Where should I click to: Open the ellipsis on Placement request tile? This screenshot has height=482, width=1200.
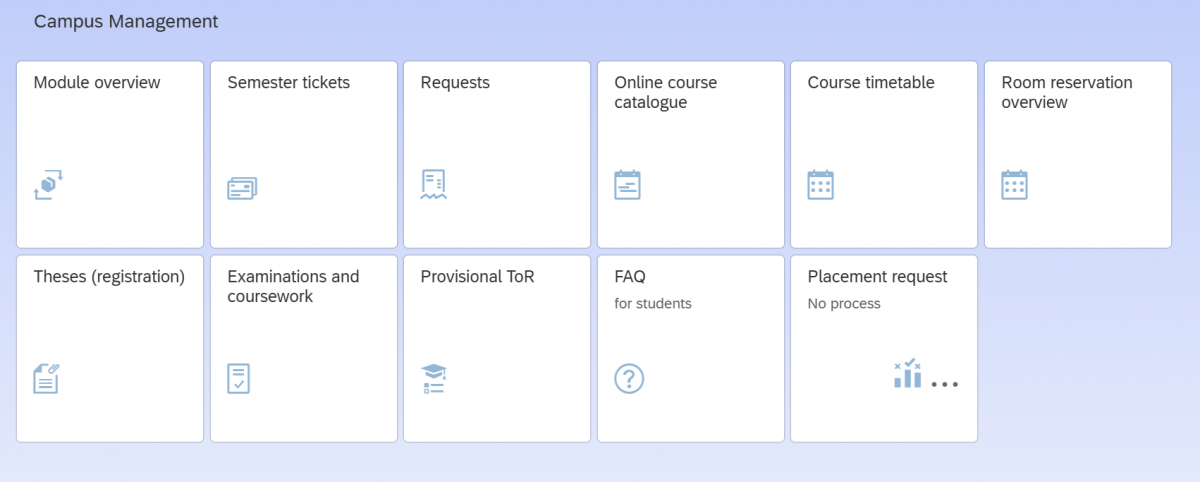pos(945,384)
